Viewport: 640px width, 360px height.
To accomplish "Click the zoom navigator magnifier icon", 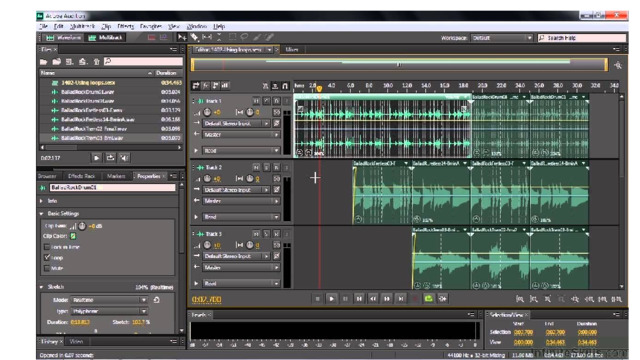I will [x=618, y=65].
